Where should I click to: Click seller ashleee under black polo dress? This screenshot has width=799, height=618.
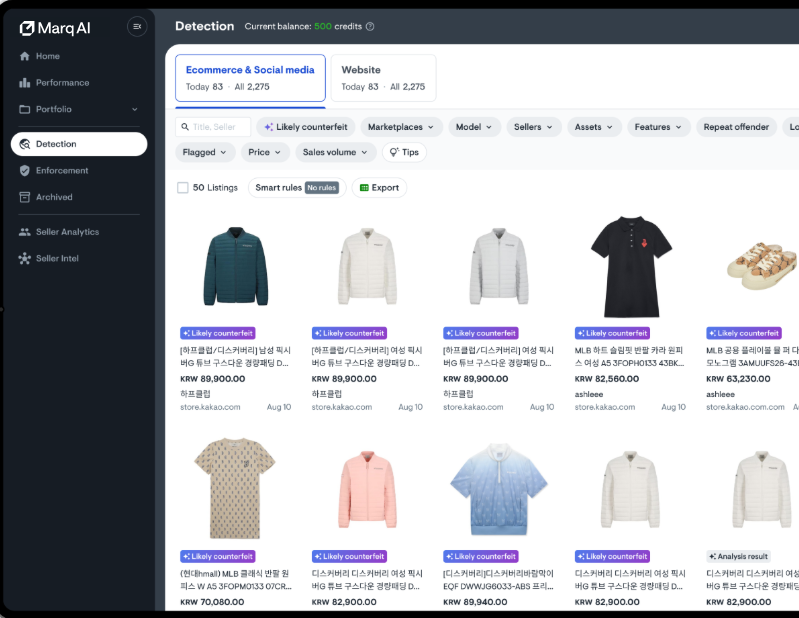(x=589, y=394)
